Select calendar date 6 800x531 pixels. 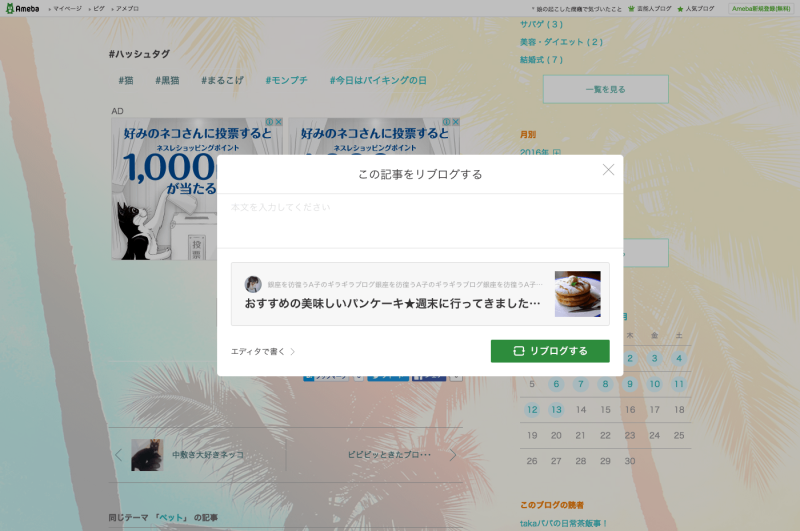(556, 384)
